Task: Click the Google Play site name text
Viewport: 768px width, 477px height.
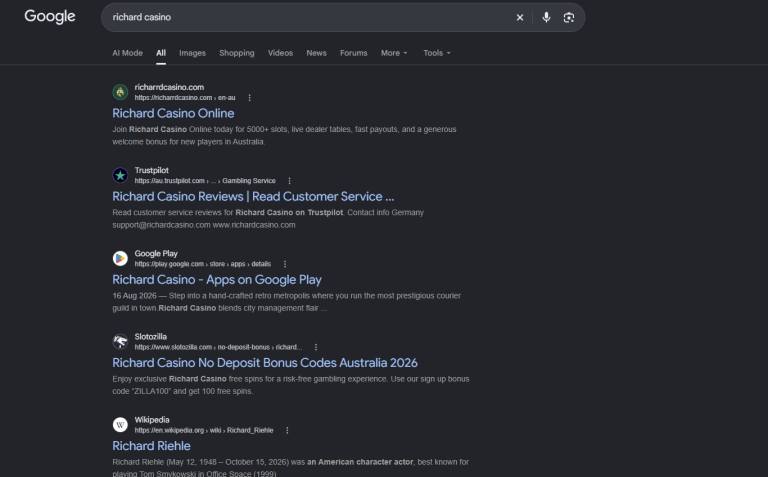Action: click(156, 254)
